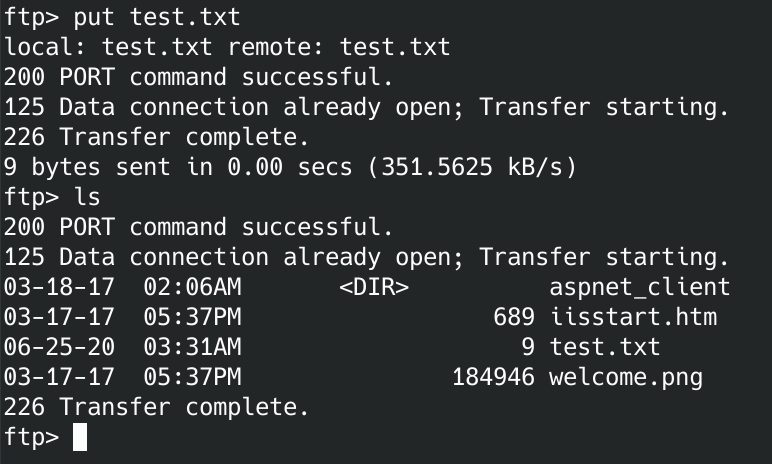This screenshot has height=464, width=772.
Task: Click the iisstart.htm file name
Action: [633, 318]
